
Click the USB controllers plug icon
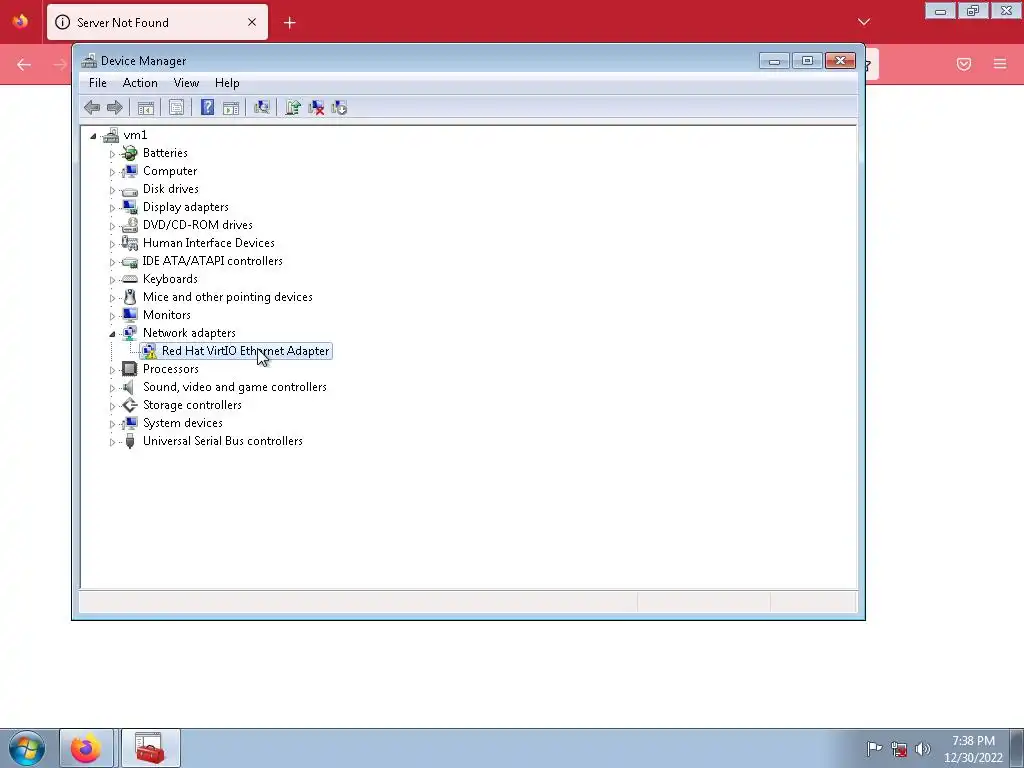coord(130,441)
